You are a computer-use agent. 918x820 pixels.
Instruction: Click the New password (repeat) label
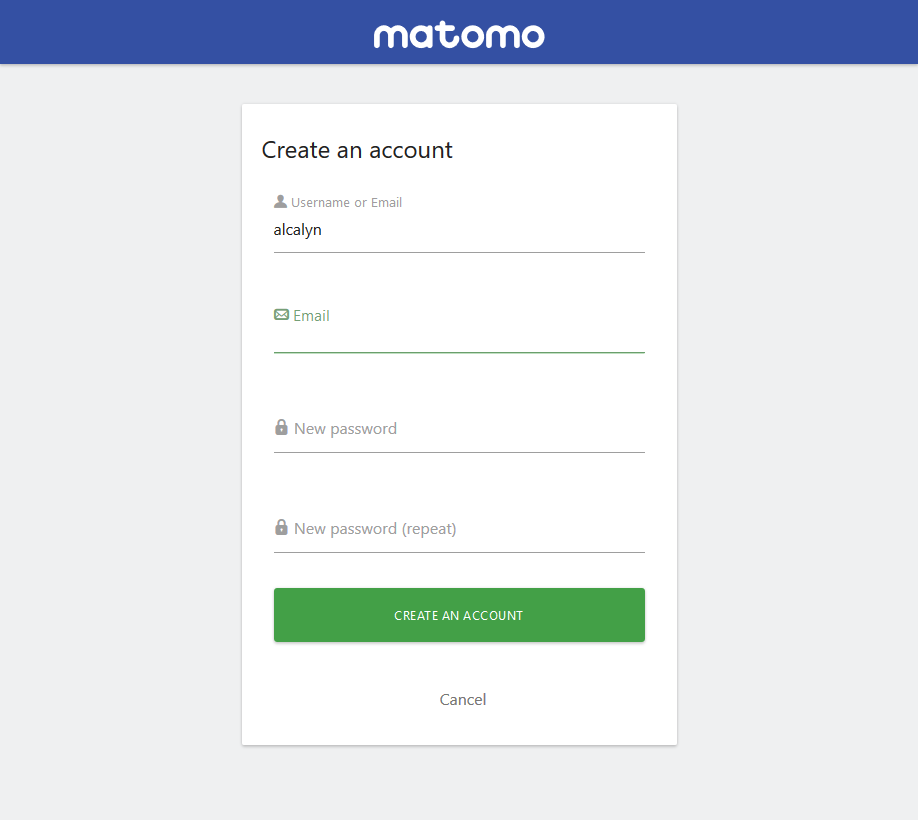coord(374,528)
